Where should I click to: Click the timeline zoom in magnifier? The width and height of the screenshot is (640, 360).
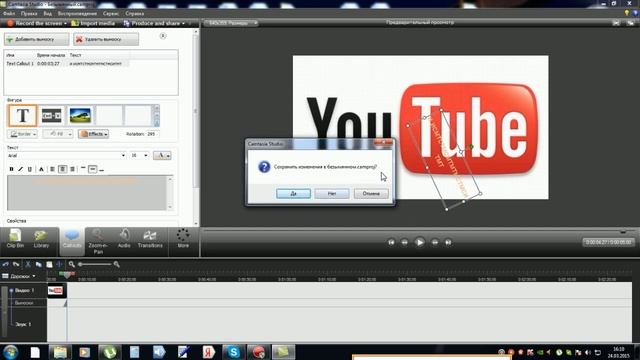(117, 264)
